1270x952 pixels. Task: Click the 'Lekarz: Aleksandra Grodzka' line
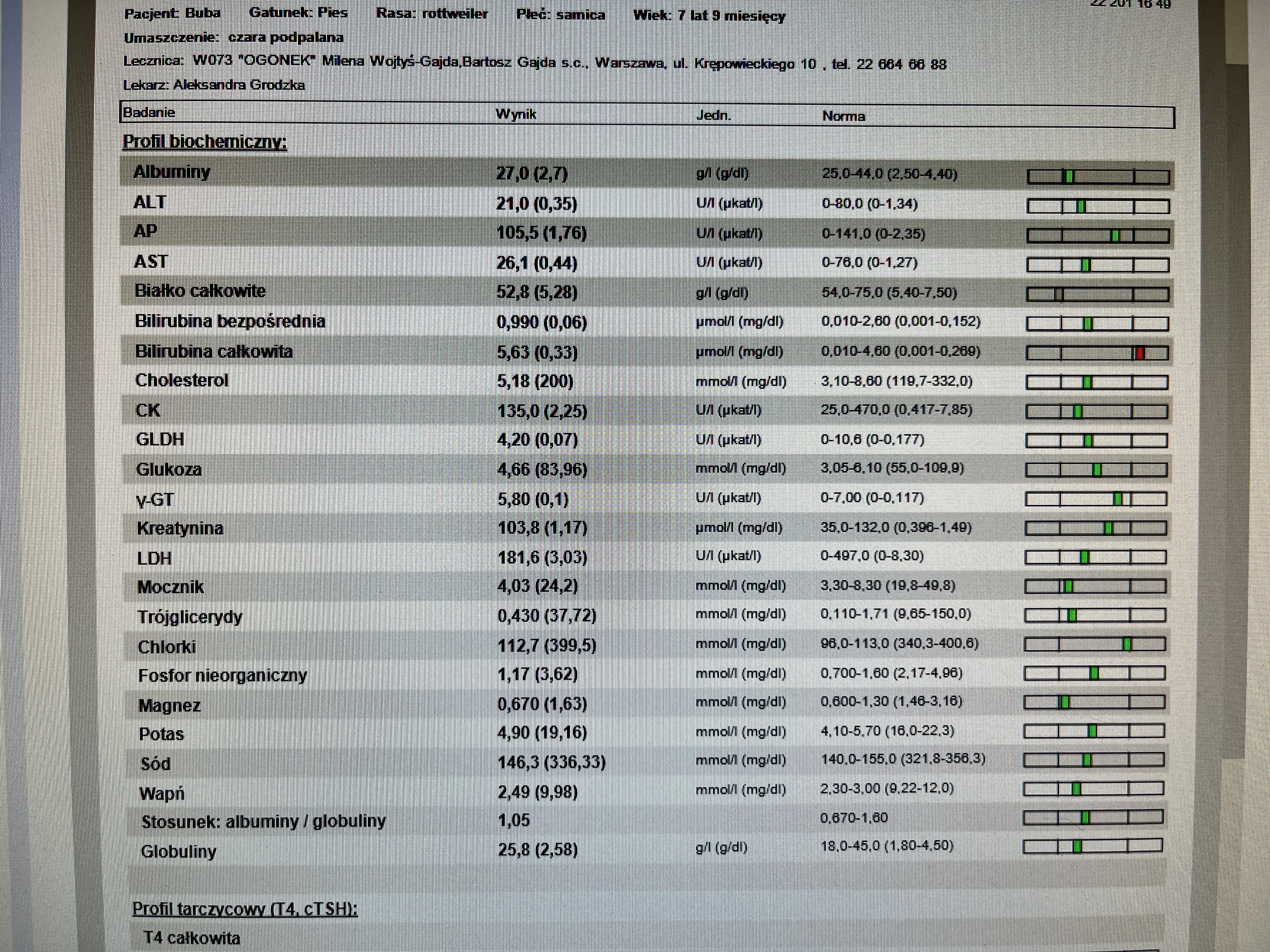(214, 85)
